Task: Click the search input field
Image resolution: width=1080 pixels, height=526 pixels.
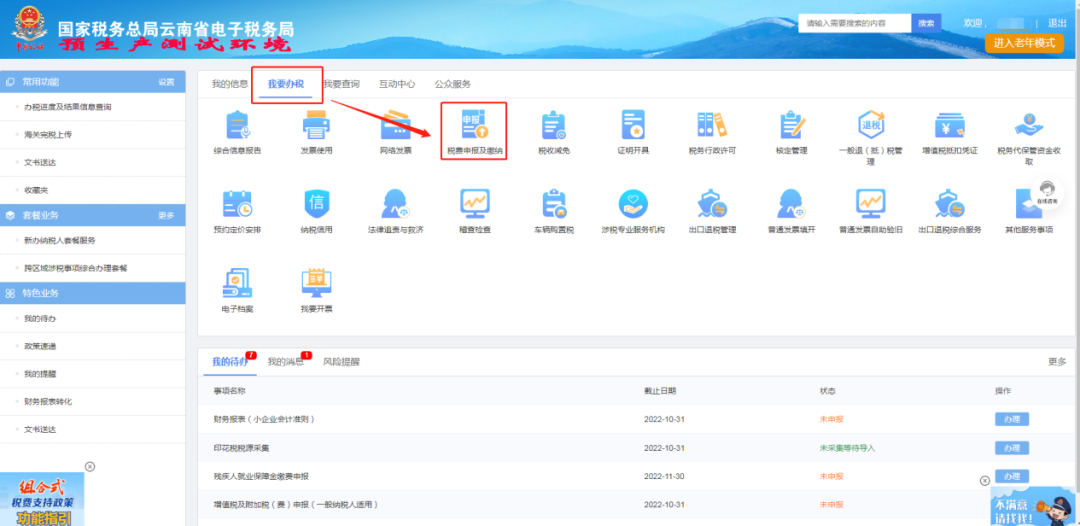Action: coord(855,23)
